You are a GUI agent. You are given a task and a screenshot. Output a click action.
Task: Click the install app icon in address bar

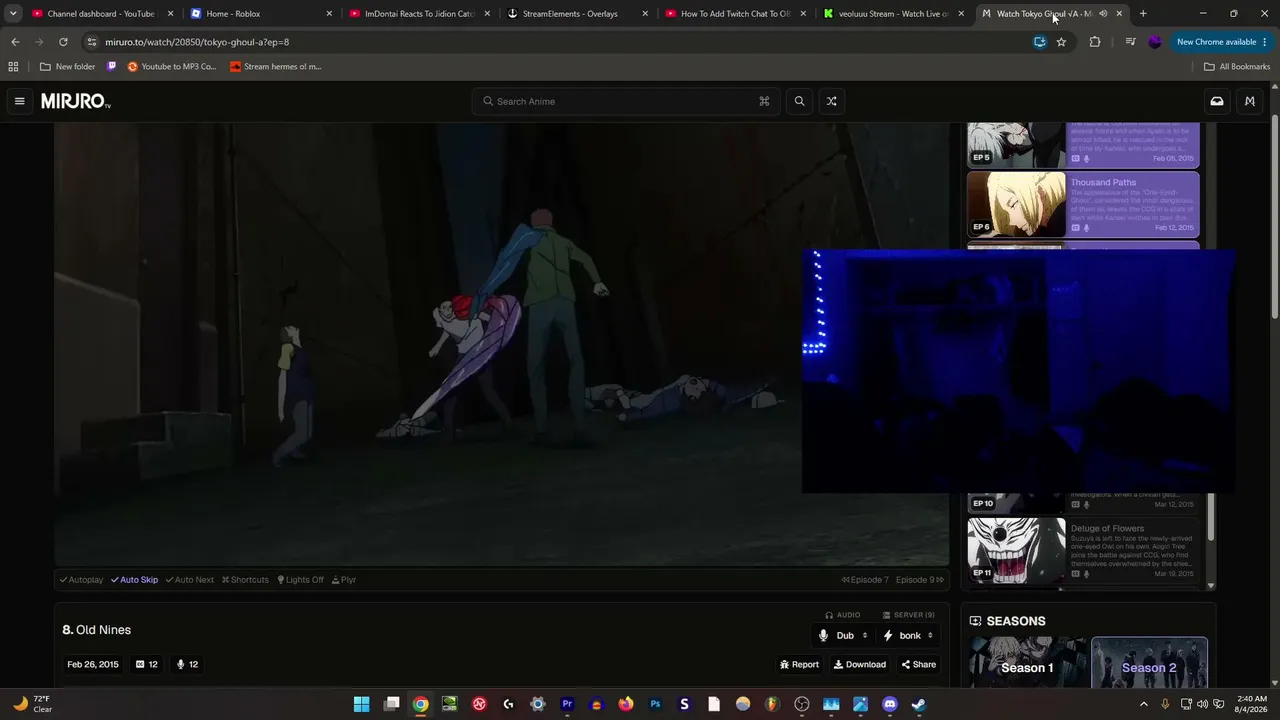click(1040, 42)
